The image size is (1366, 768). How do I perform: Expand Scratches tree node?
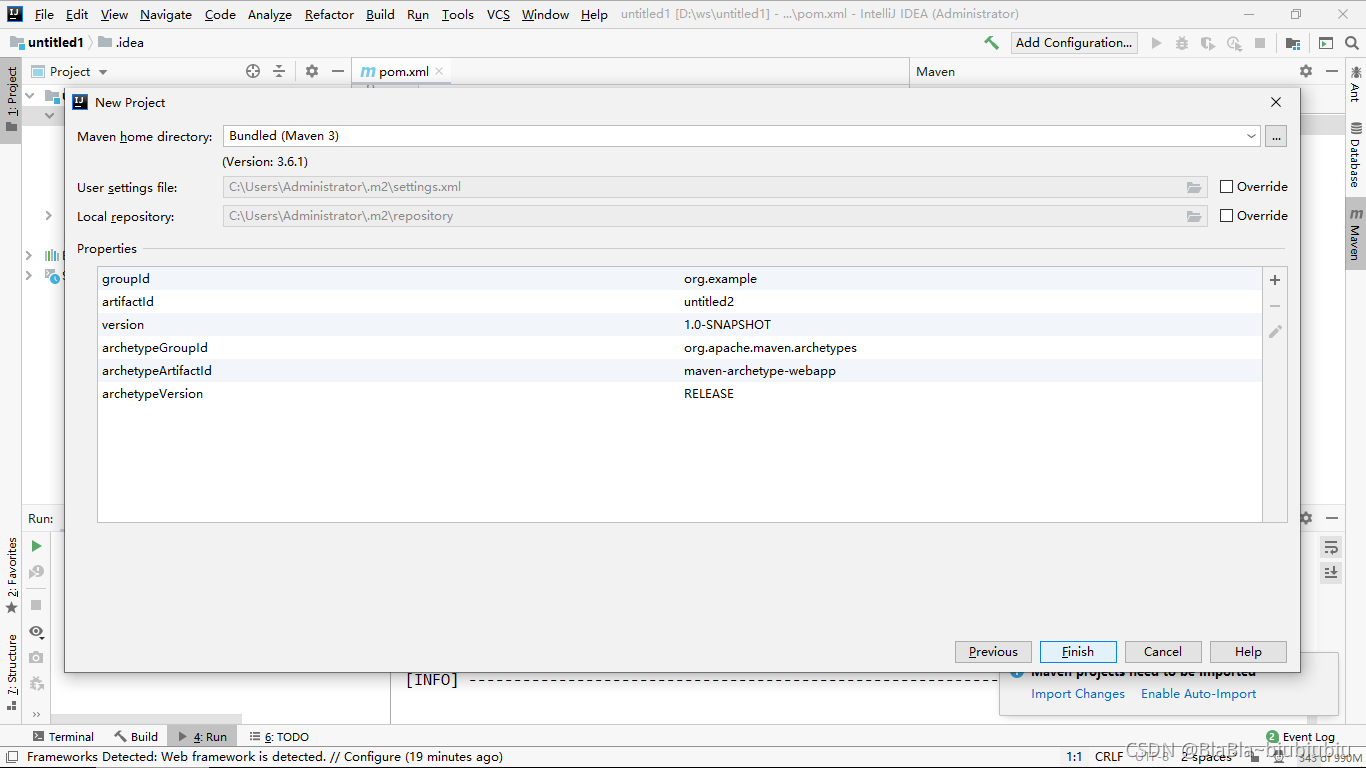29,275
